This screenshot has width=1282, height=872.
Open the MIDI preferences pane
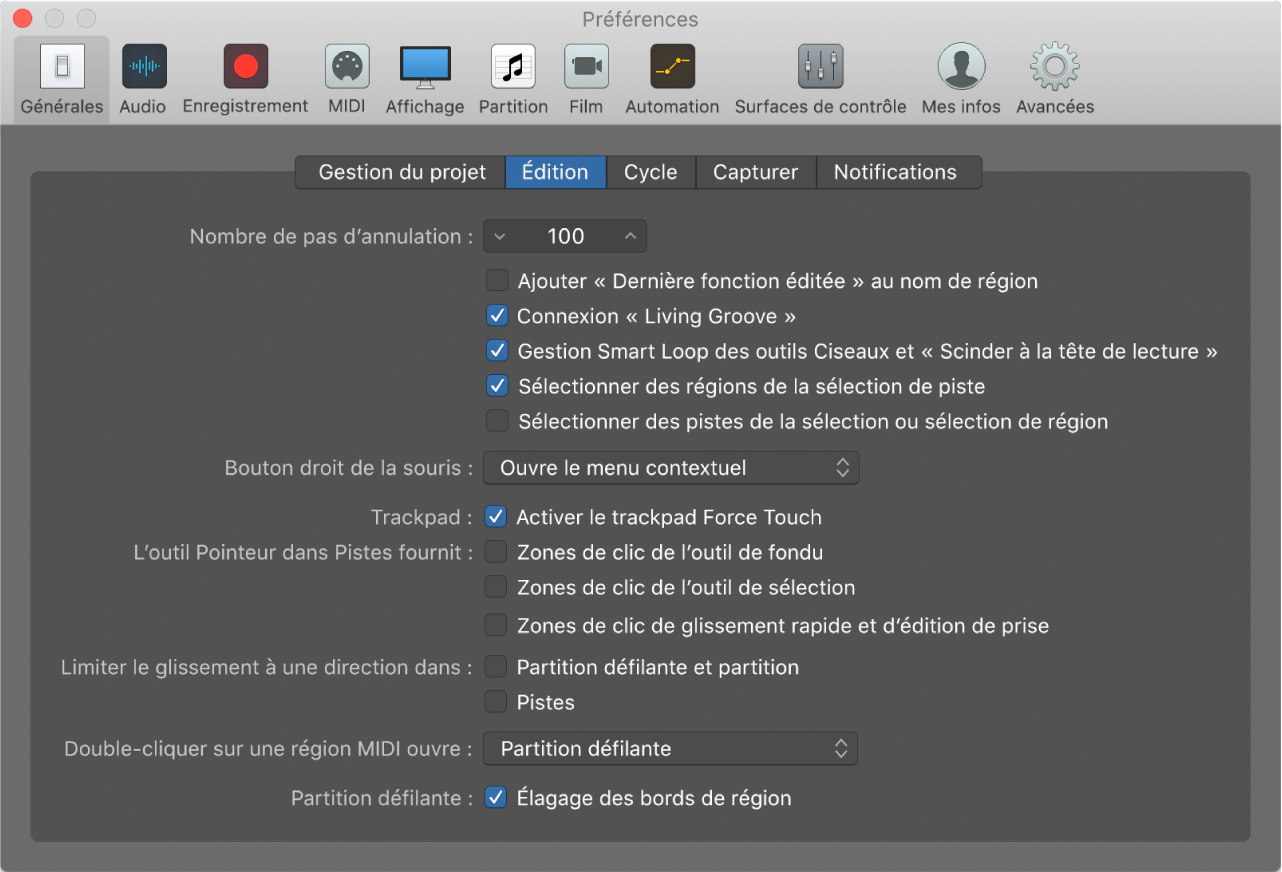[347, 80]
